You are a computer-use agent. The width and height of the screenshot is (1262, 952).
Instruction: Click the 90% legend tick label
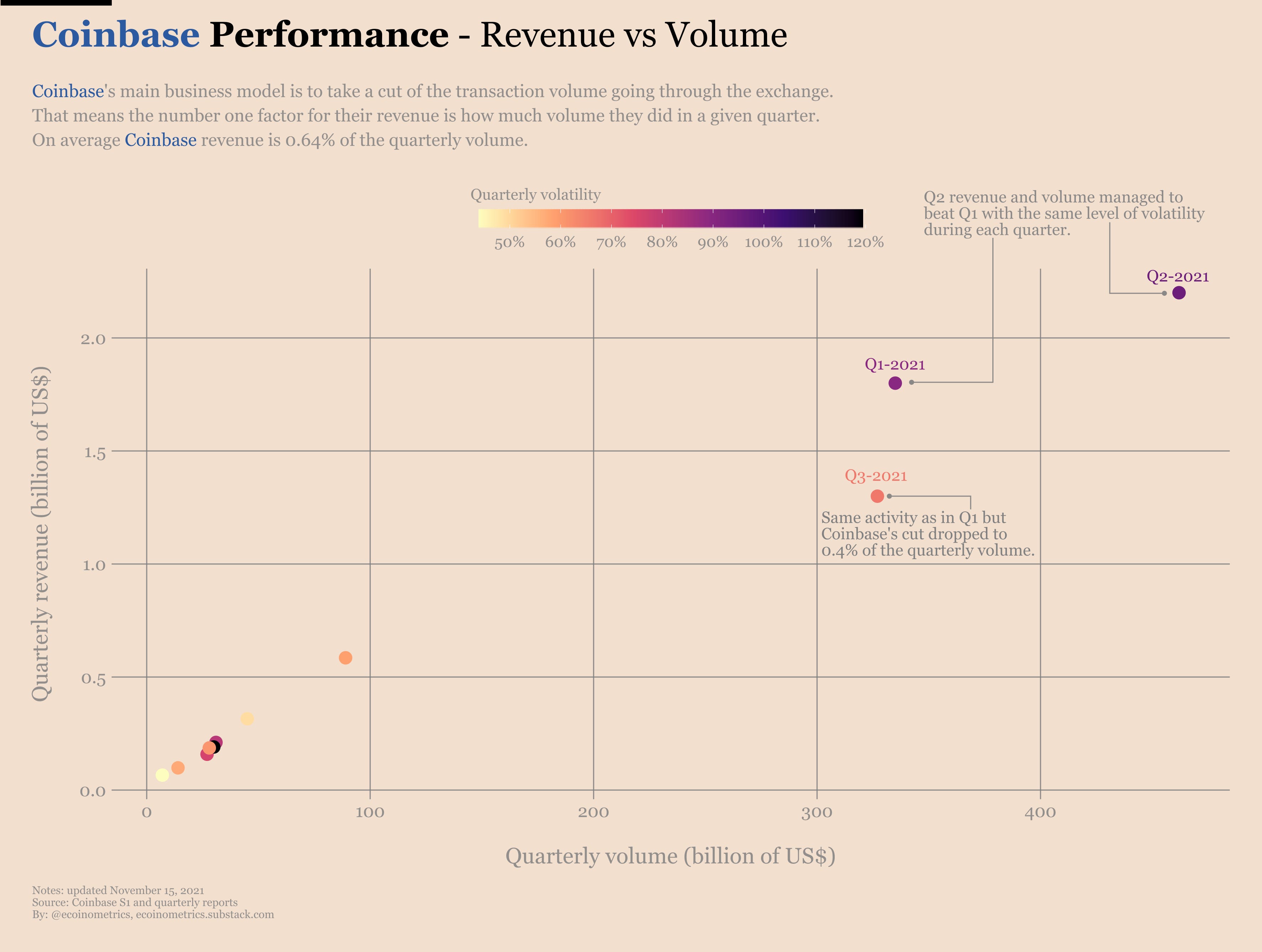click(x=713, y=243)
